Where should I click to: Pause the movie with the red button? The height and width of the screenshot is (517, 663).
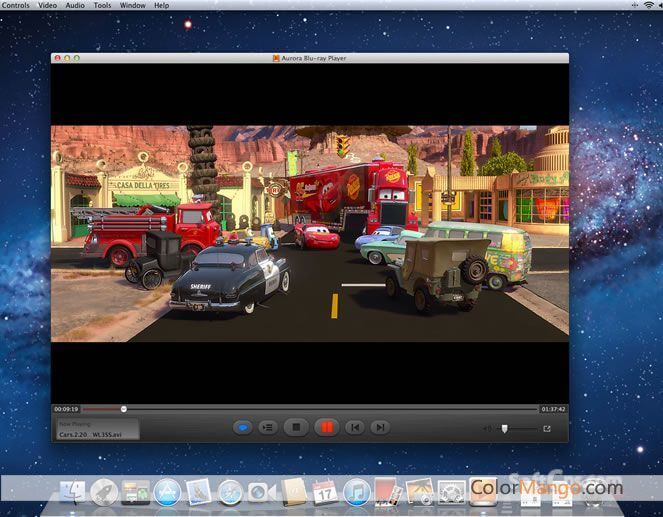point(325,427)
